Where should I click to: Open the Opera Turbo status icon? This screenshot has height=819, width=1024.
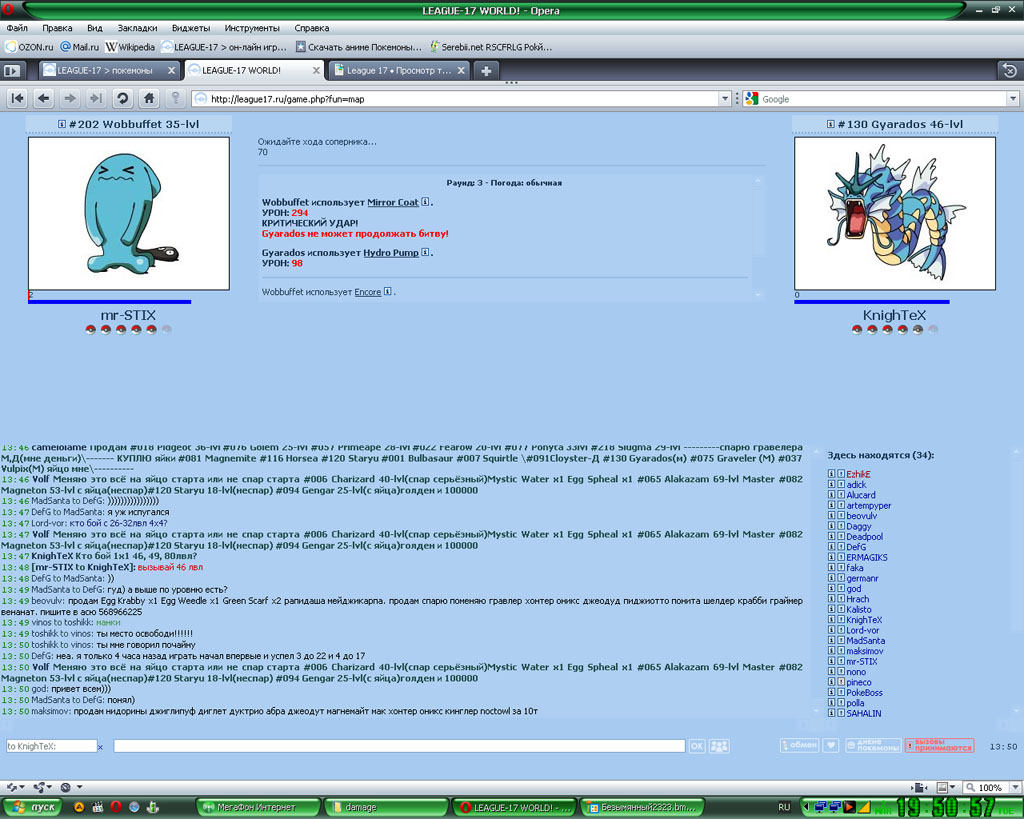coord(65,787)
